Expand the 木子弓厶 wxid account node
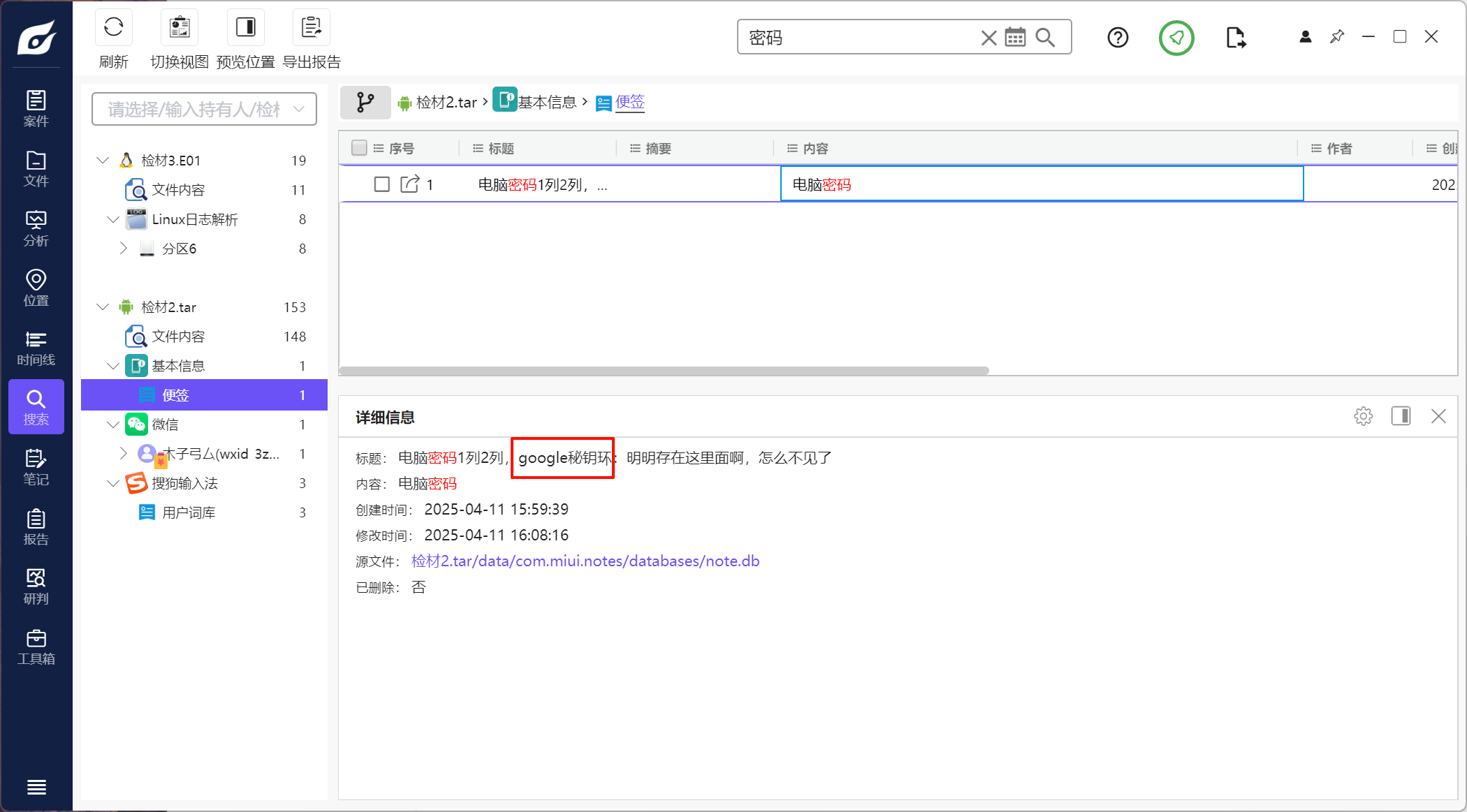Image resolution: width=1467 pixels, height=812 pixels. pyautogui.click(x=124, y=454)
